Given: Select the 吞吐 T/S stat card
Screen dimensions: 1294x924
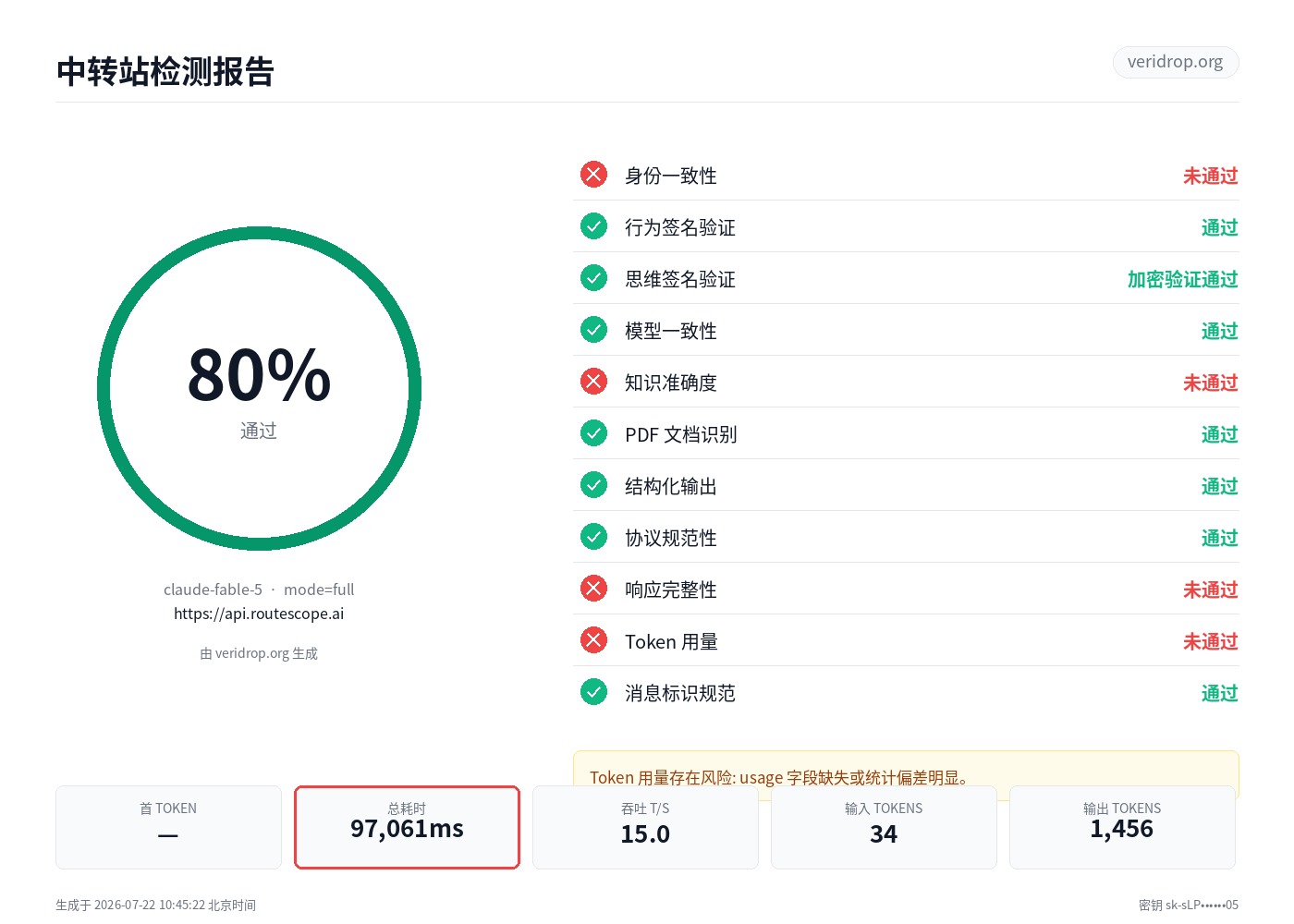Looking at the screenshot, I should [x=645, y=827].
